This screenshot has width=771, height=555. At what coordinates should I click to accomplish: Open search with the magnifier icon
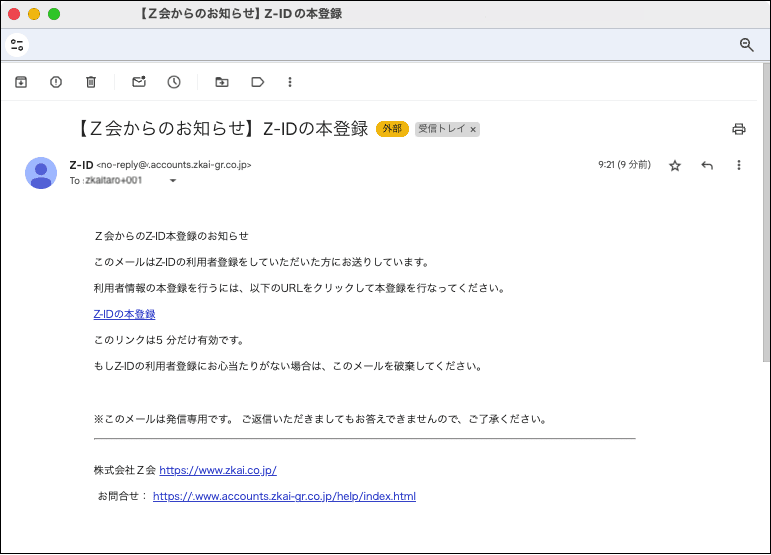point(746,45)
